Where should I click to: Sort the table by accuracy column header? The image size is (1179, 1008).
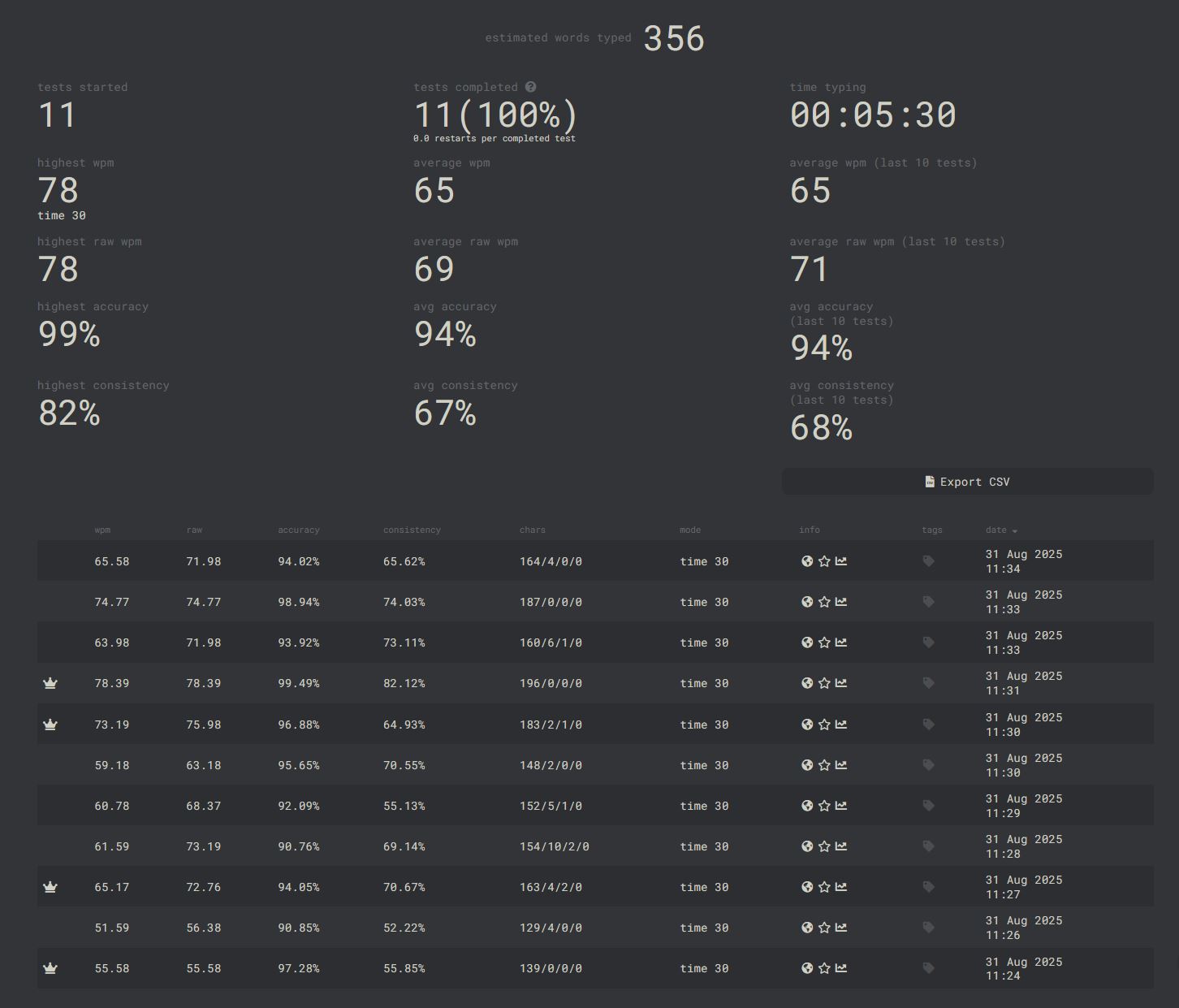tap(299, 530)
